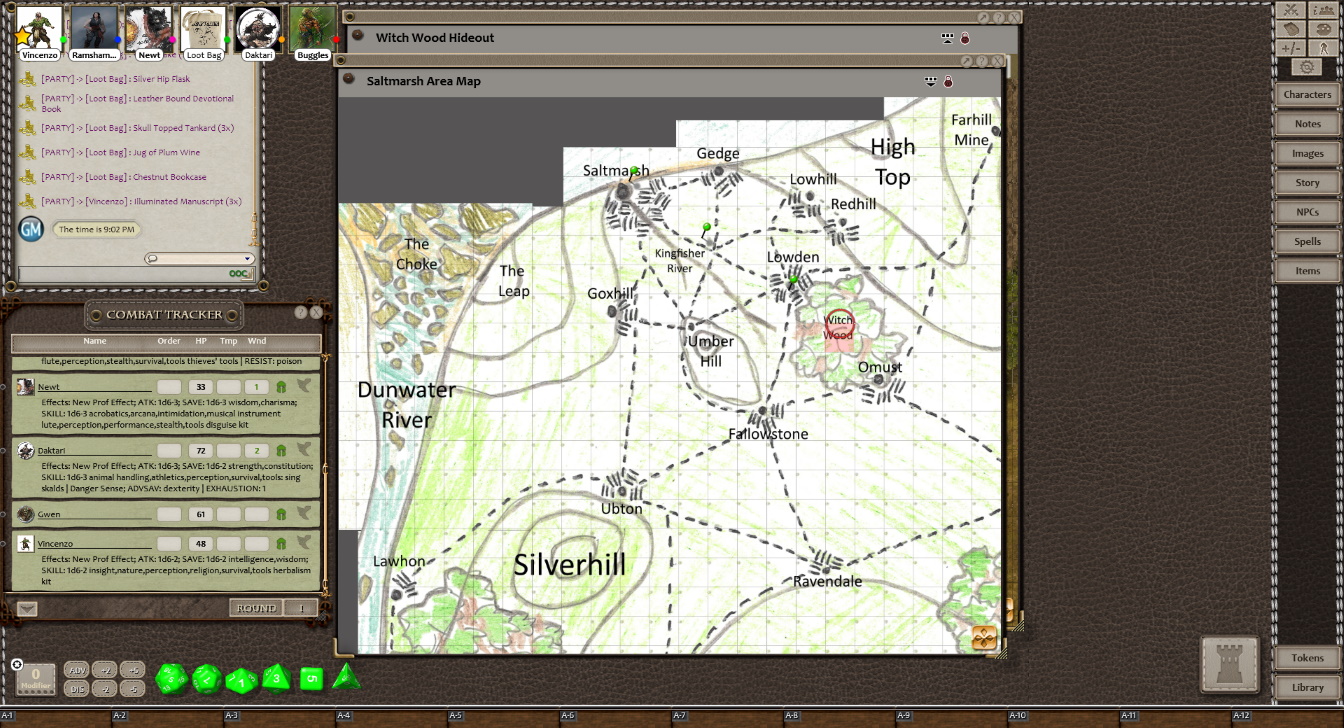Open the chat mode dropdown
Viewport: 1344px width, 728px height.
coord(198,258)
